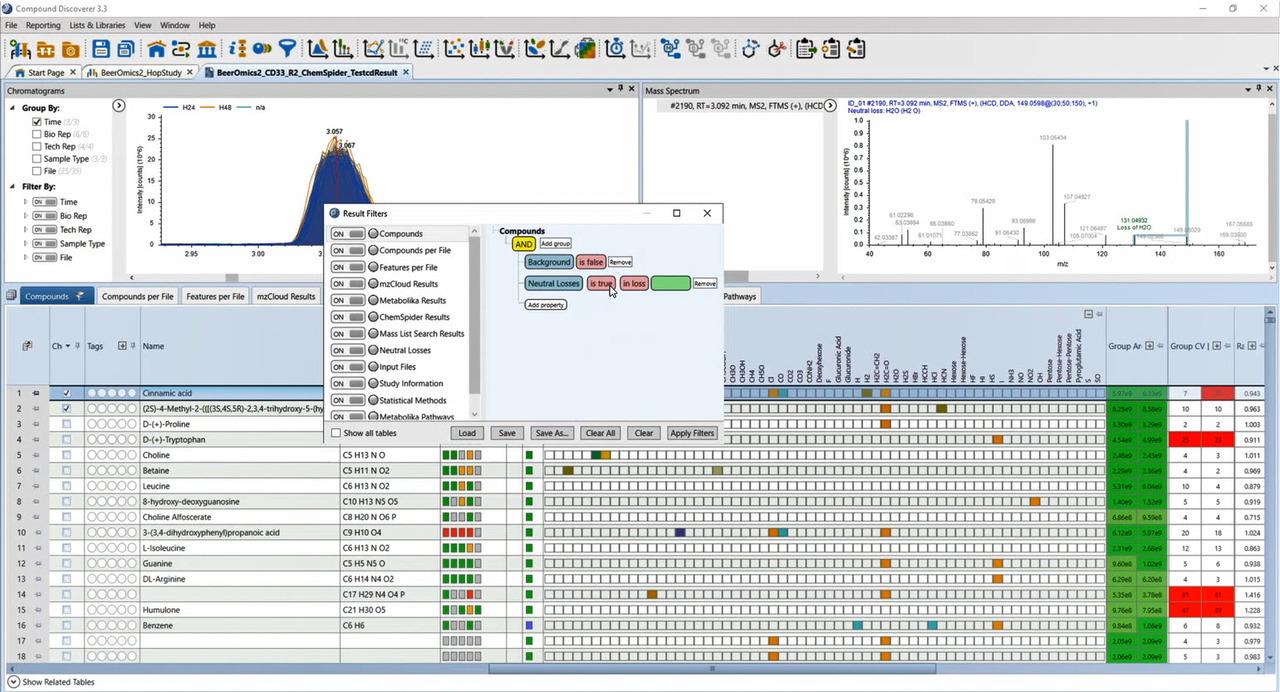The image size is (1280, 692).
Task: Click the home icon in main toolbar
Action: click(156, 48)
